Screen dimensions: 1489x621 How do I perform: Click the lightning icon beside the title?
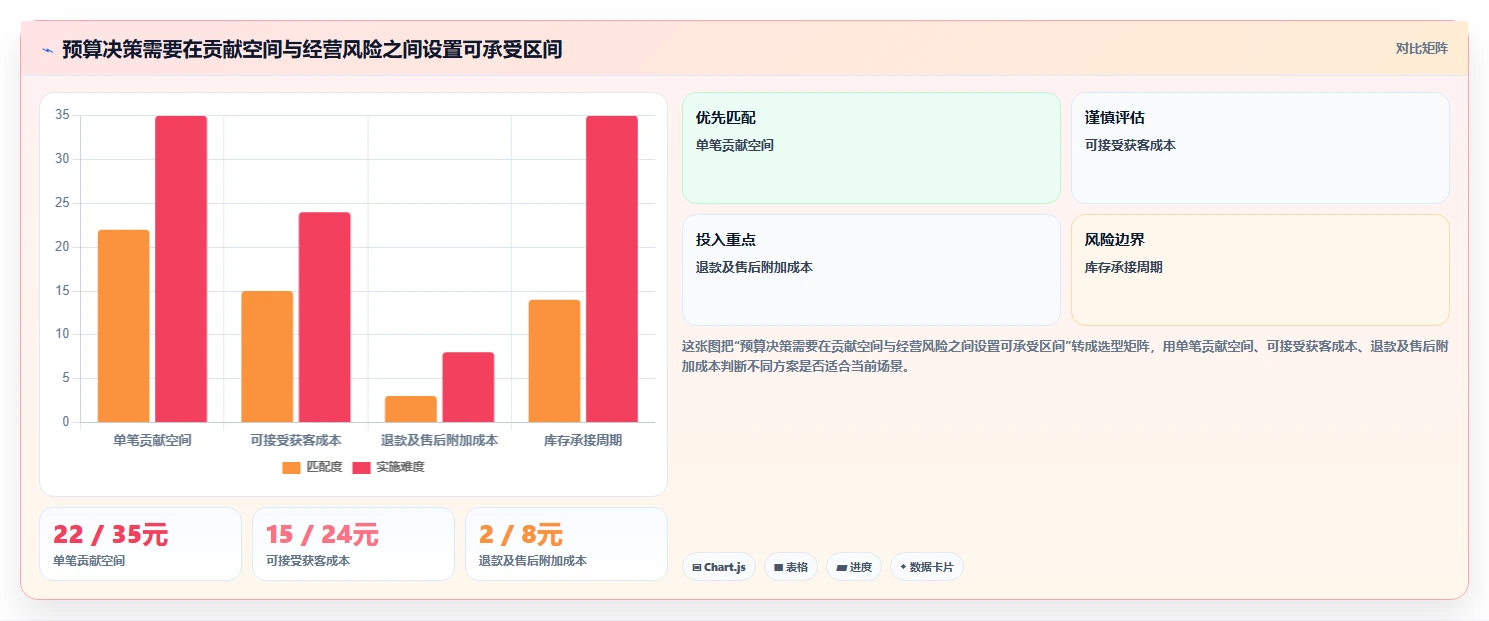pos(47,49)
